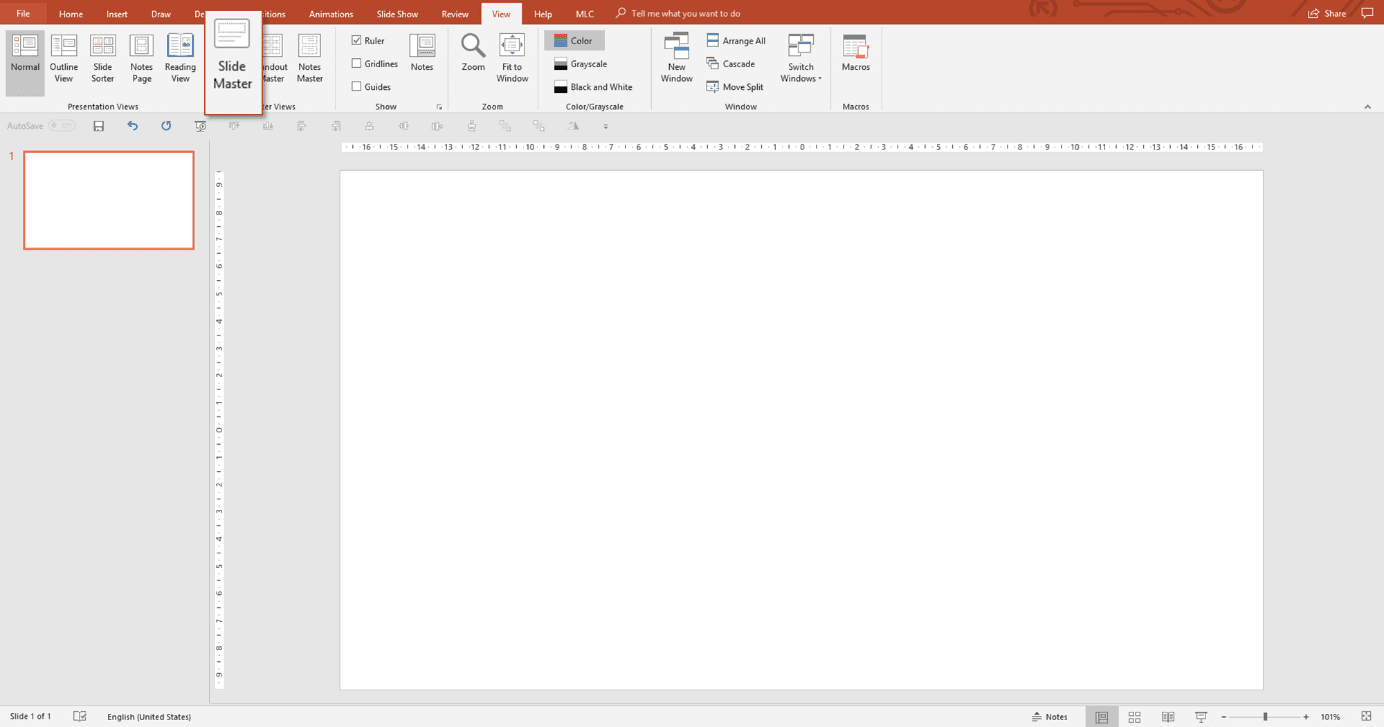The width and height of the screenshot is (1384, 727).
Task: Zoom in using the zoom slider
Action: (1304, 716)
